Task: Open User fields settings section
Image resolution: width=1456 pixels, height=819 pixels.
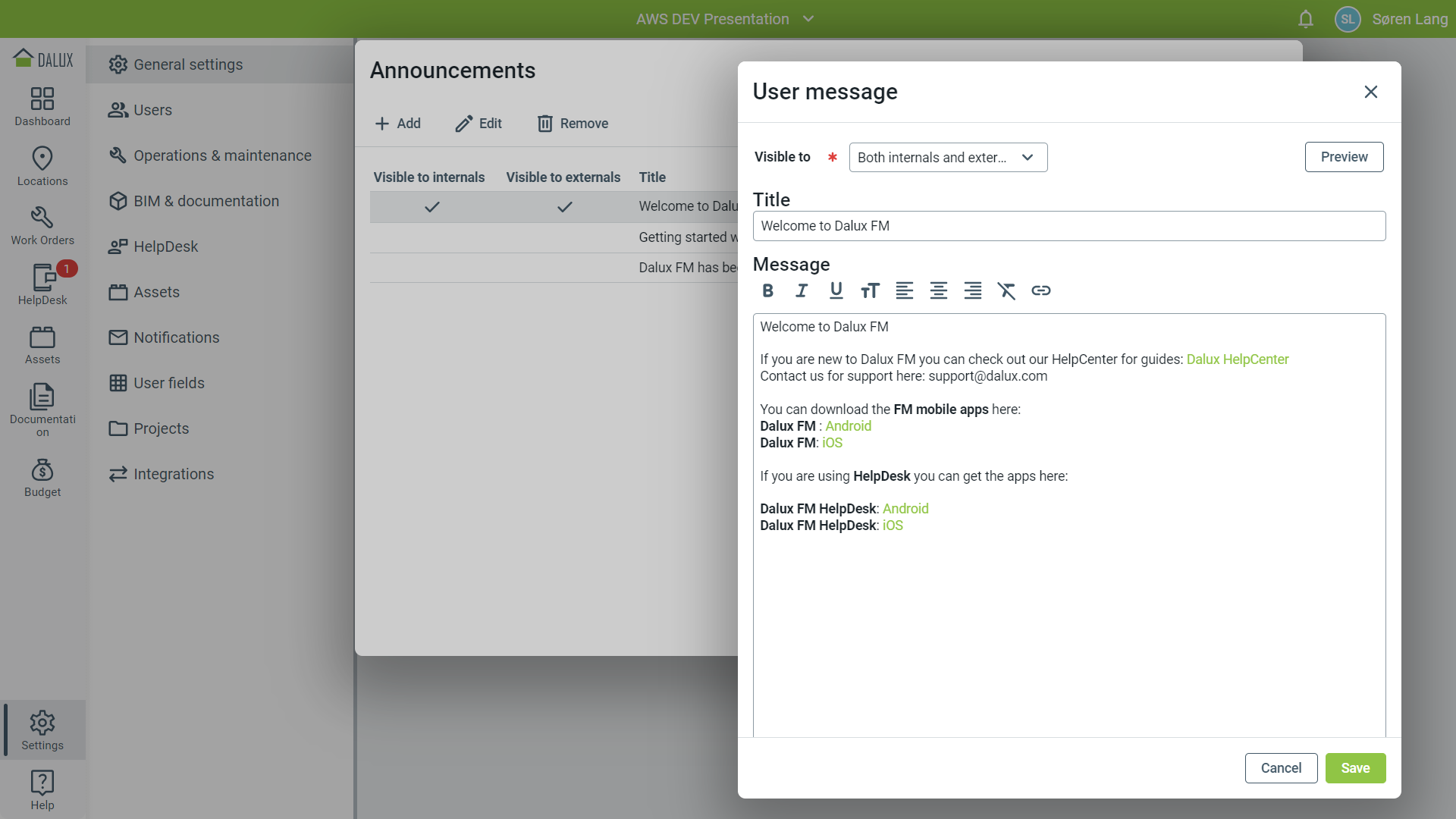Action: pyautogui.click(x=220, y=383)
